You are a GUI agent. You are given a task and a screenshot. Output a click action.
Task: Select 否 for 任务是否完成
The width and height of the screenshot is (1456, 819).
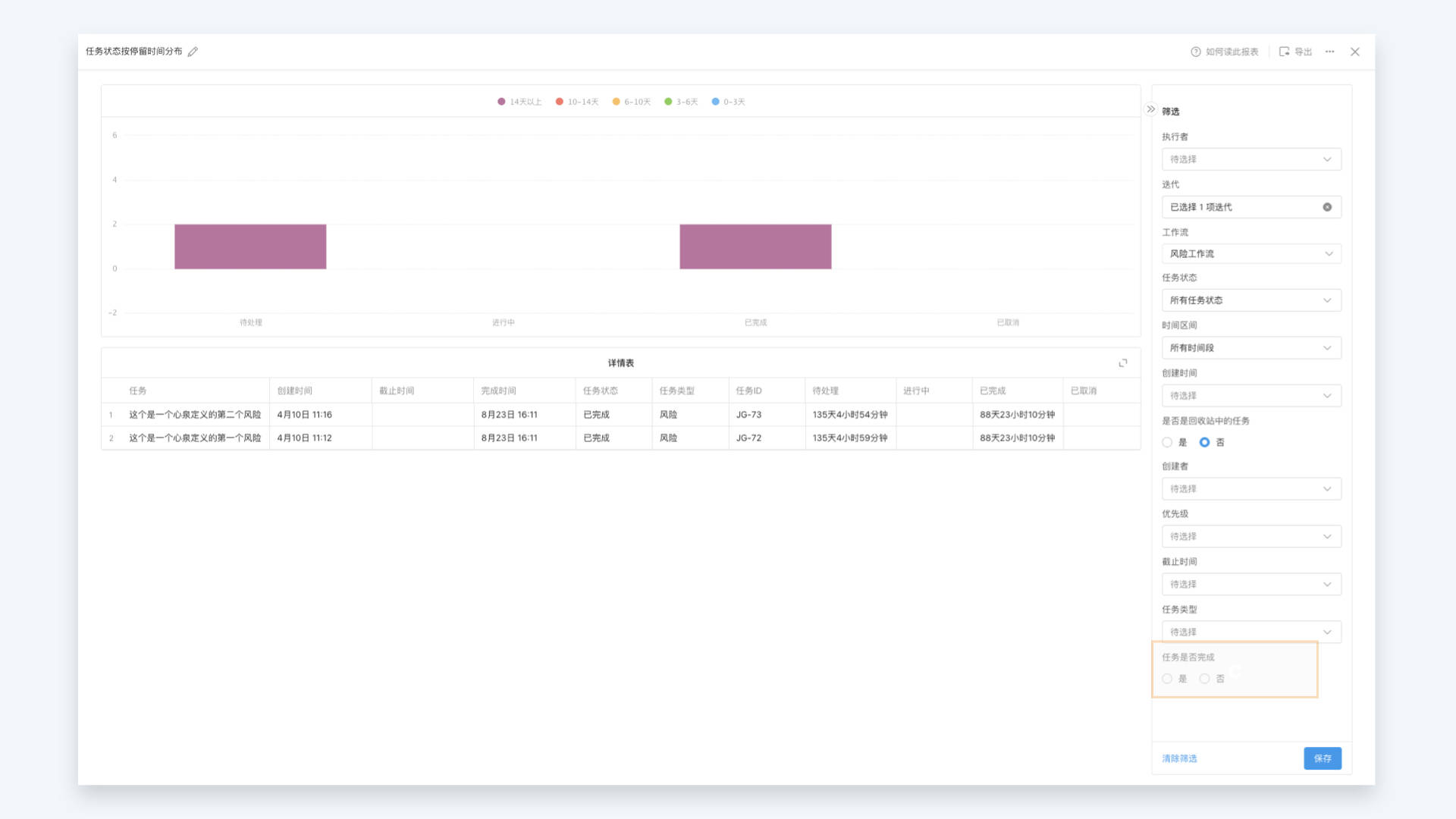(1204, 679)
